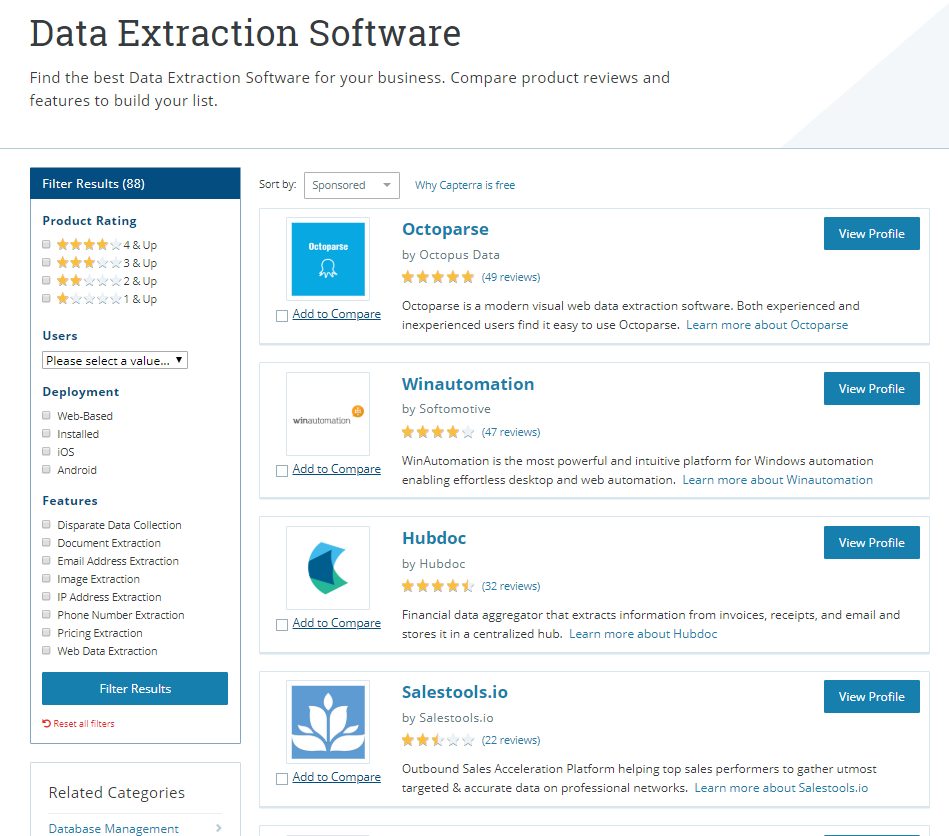This screenshot has height=836, width=949.
Task: Click Hubdoc Add to Compare link text
Action: (x=337, y=623)
